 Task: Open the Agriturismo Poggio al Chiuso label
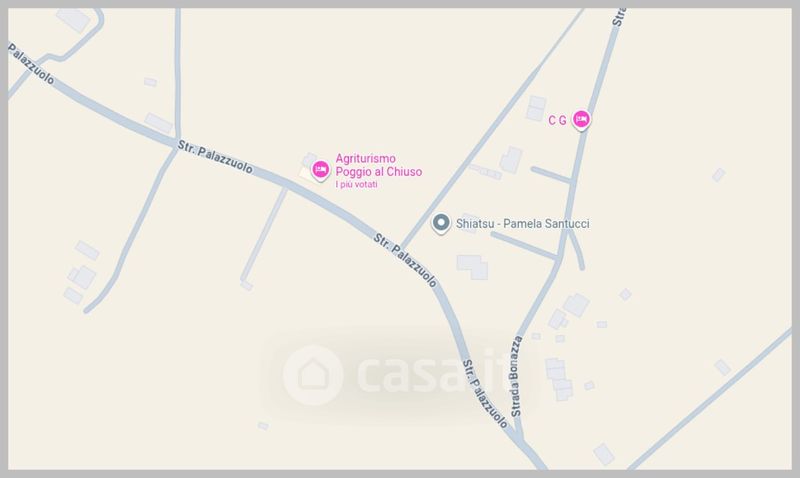(379, 165)
